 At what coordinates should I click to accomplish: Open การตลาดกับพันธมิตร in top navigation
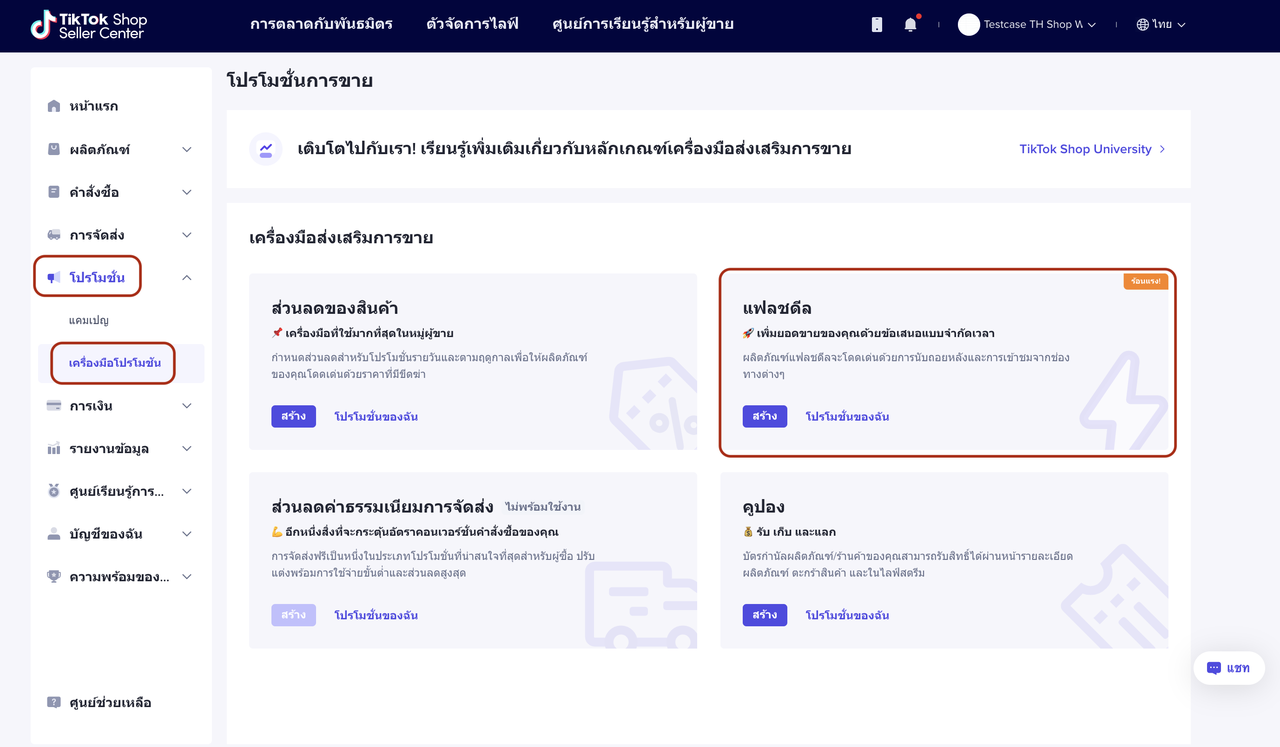(x=321, y=24)
